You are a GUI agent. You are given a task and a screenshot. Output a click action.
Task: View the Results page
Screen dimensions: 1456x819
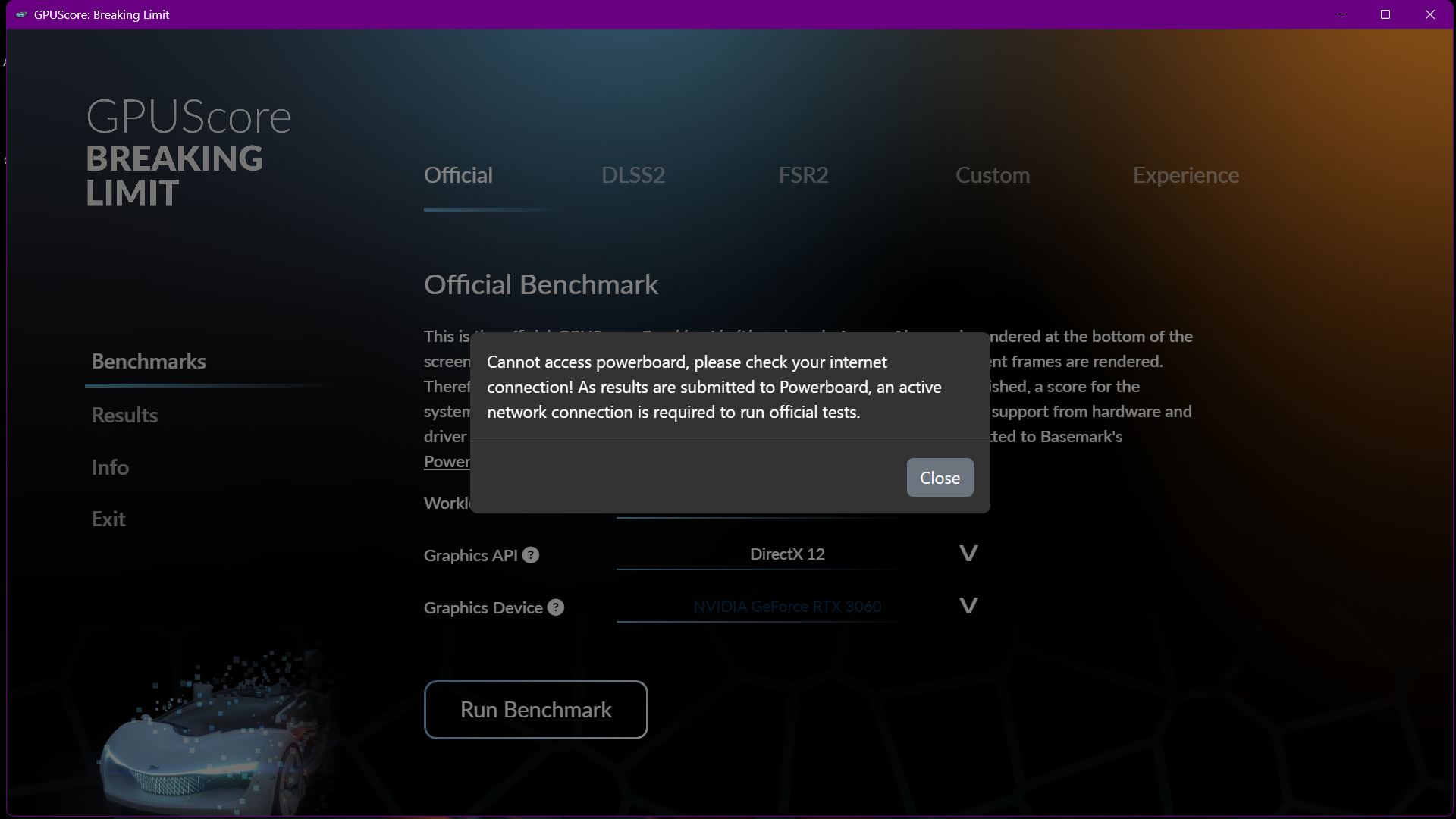[x=124, y=416]
